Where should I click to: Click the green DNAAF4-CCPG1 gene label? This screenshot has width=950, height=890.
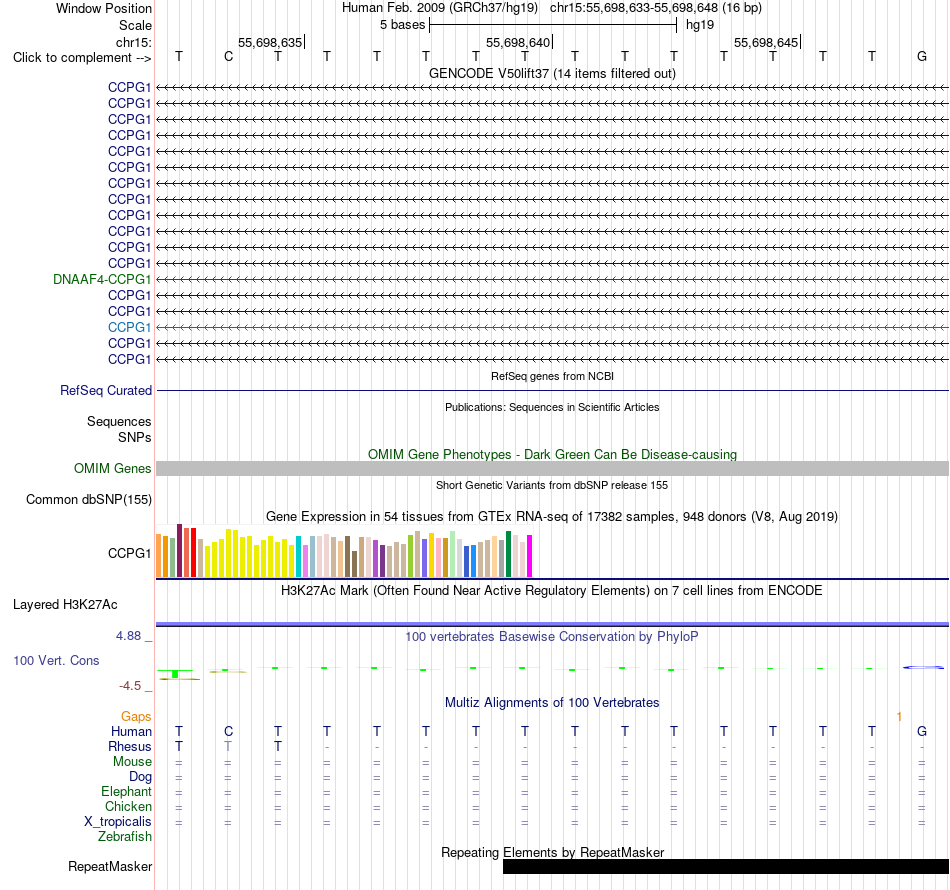click(102, 279)
